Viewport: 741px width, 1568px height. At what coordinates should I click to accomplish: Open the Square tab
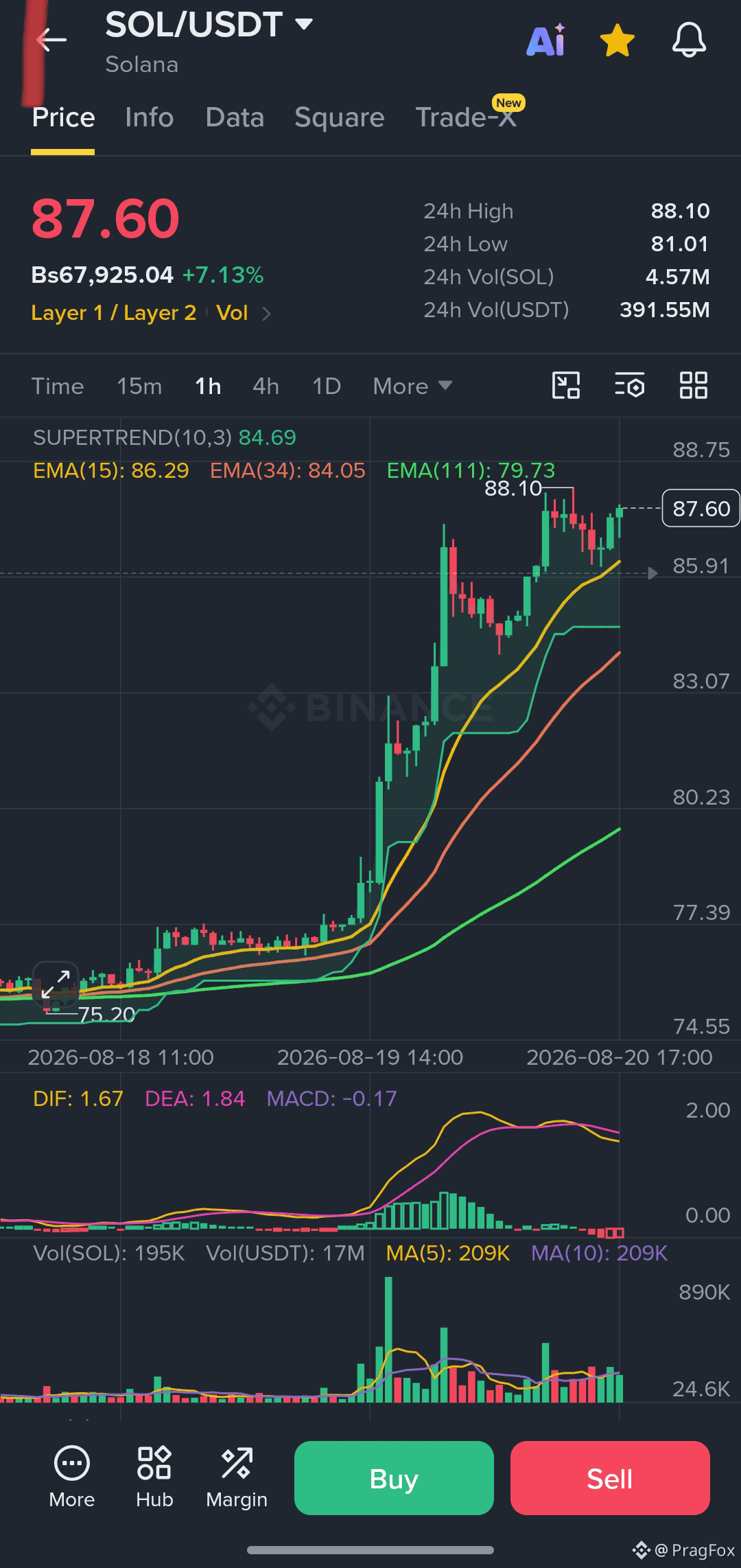pyautogui.click(x=339, y=117)
